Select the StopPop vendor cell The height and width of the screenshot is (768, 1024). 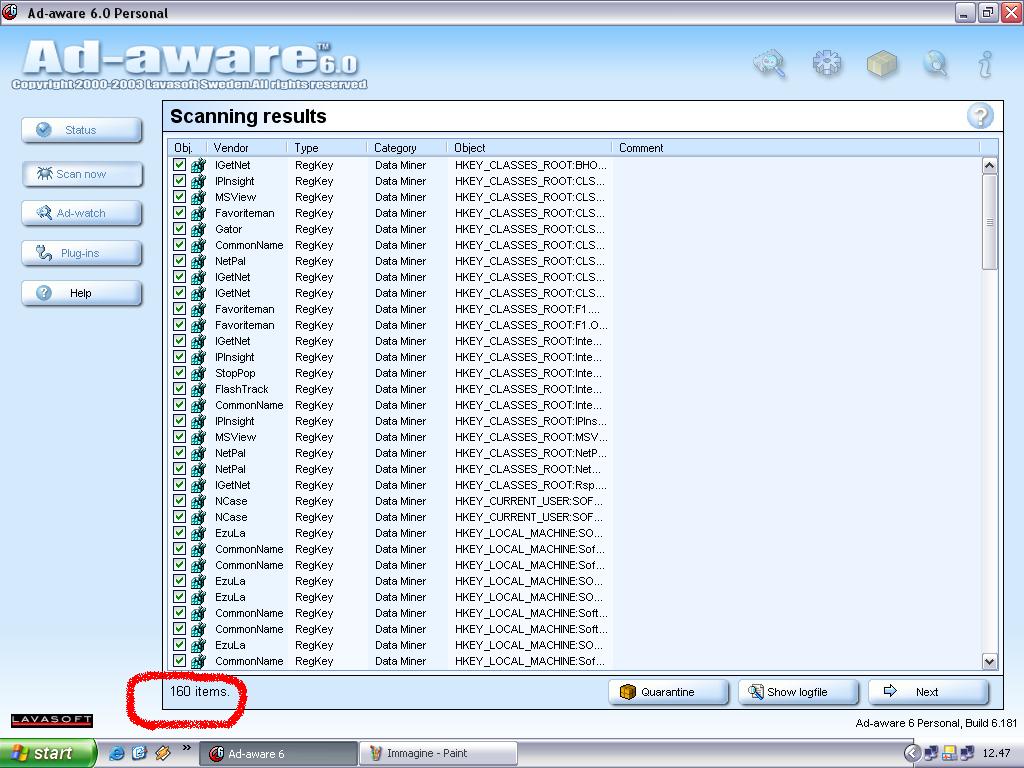pos(235,373)
